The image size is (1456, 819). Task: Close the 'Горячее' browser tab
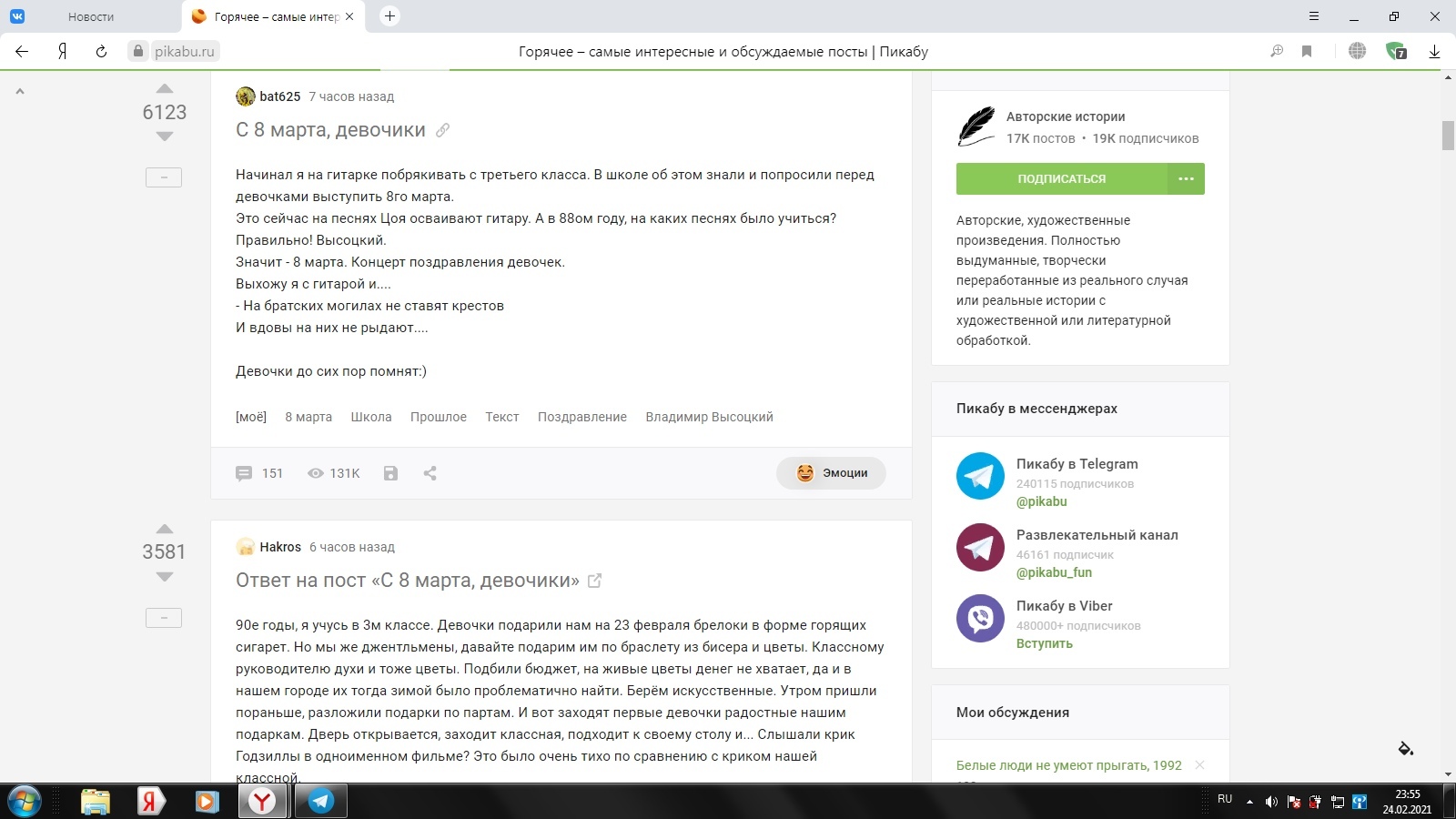click(349, 16)
